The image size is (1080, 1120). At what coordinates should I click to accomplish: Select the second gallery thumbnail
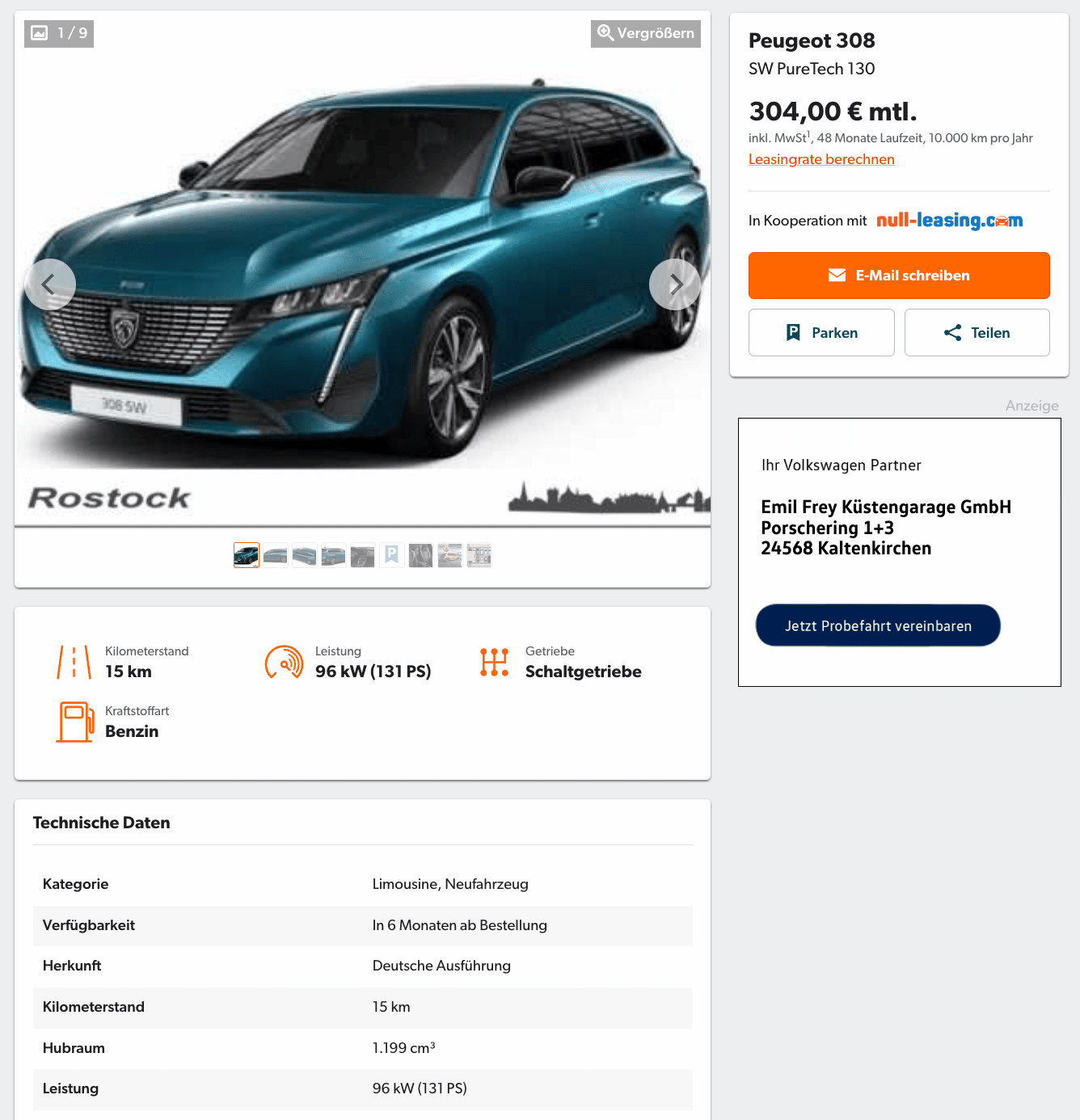276,555
